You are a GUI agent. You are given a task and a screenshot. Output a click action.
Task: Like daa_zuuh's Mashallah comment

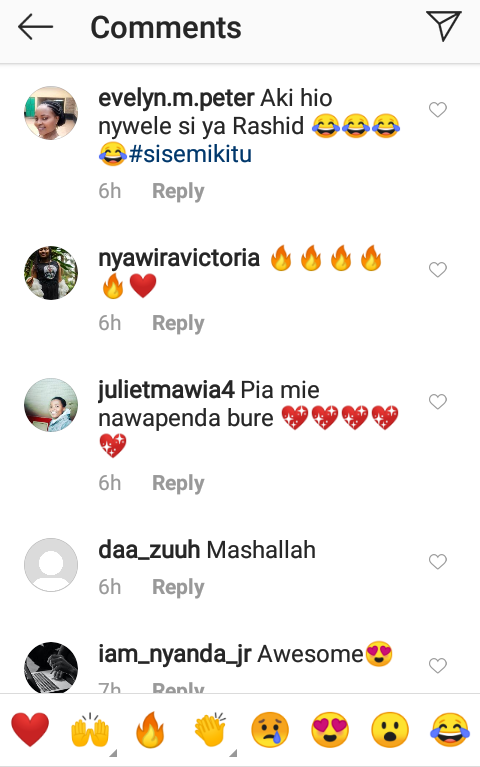tap(438, 562)
